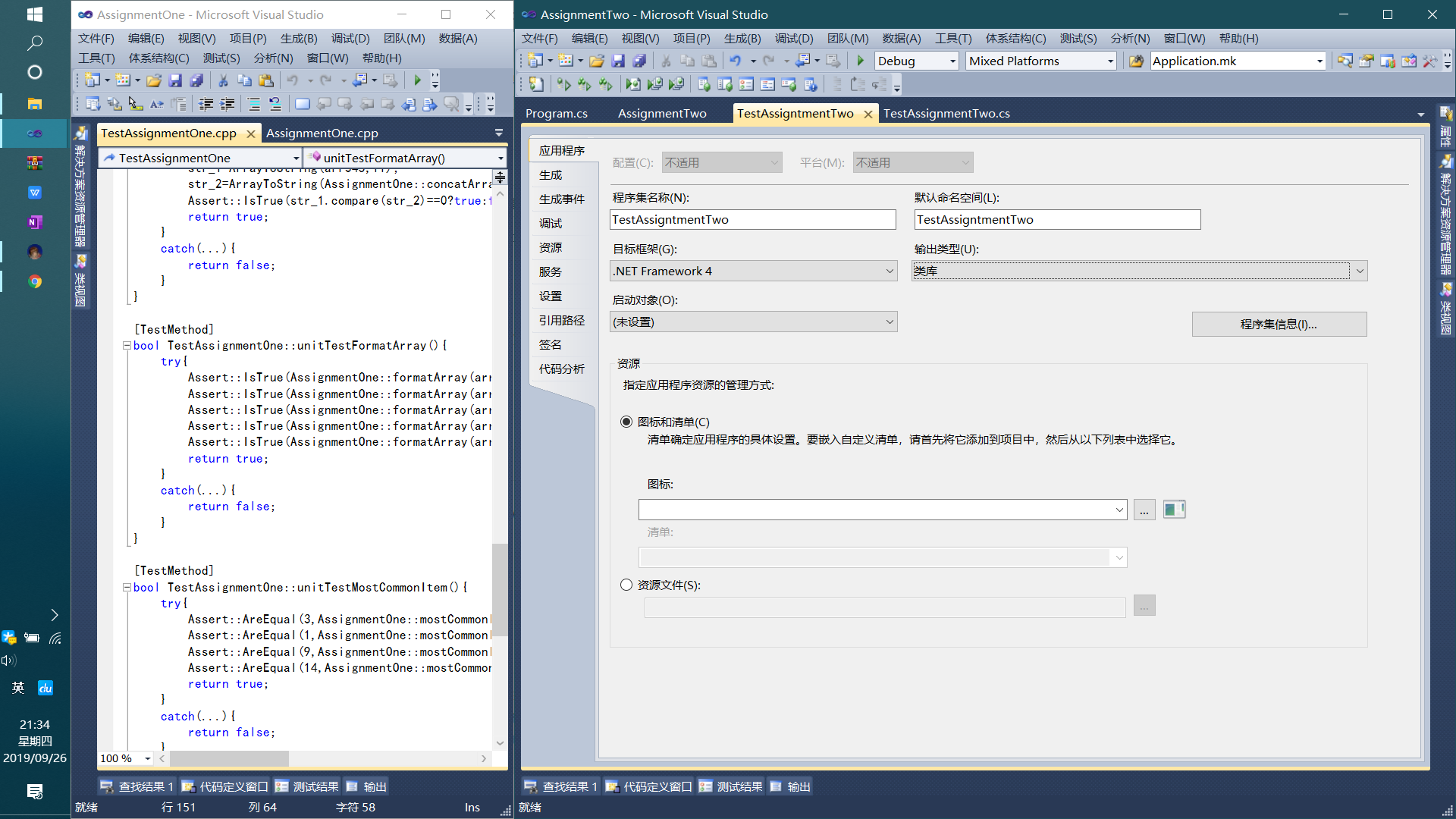Screen dimensions: 1456x819
Task: Open 查找结果 1 panel in AssignmentOne
Action: [x=137, y=786]
